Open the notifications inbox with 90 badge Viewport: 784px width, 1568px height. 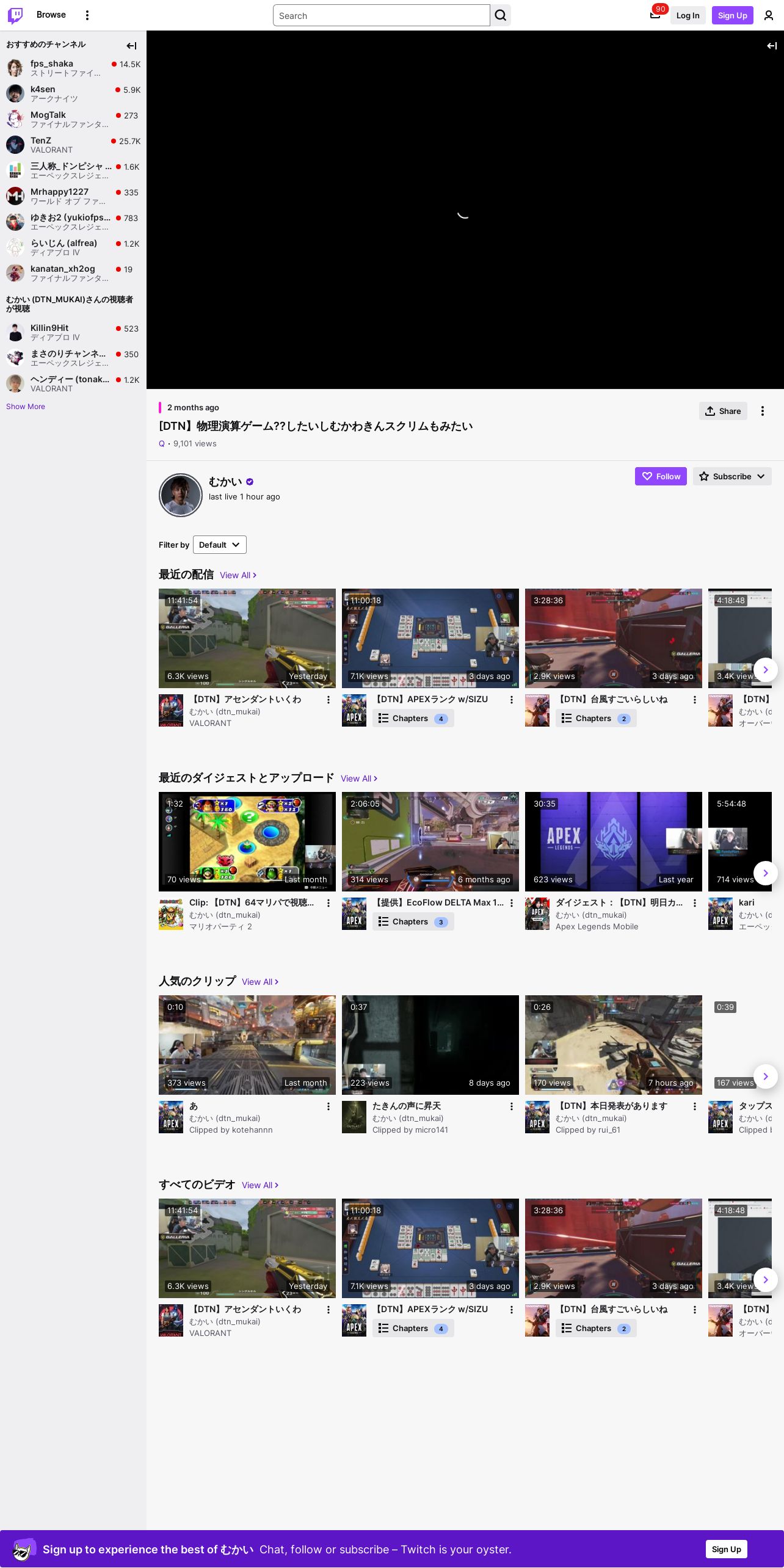(655, 15)
